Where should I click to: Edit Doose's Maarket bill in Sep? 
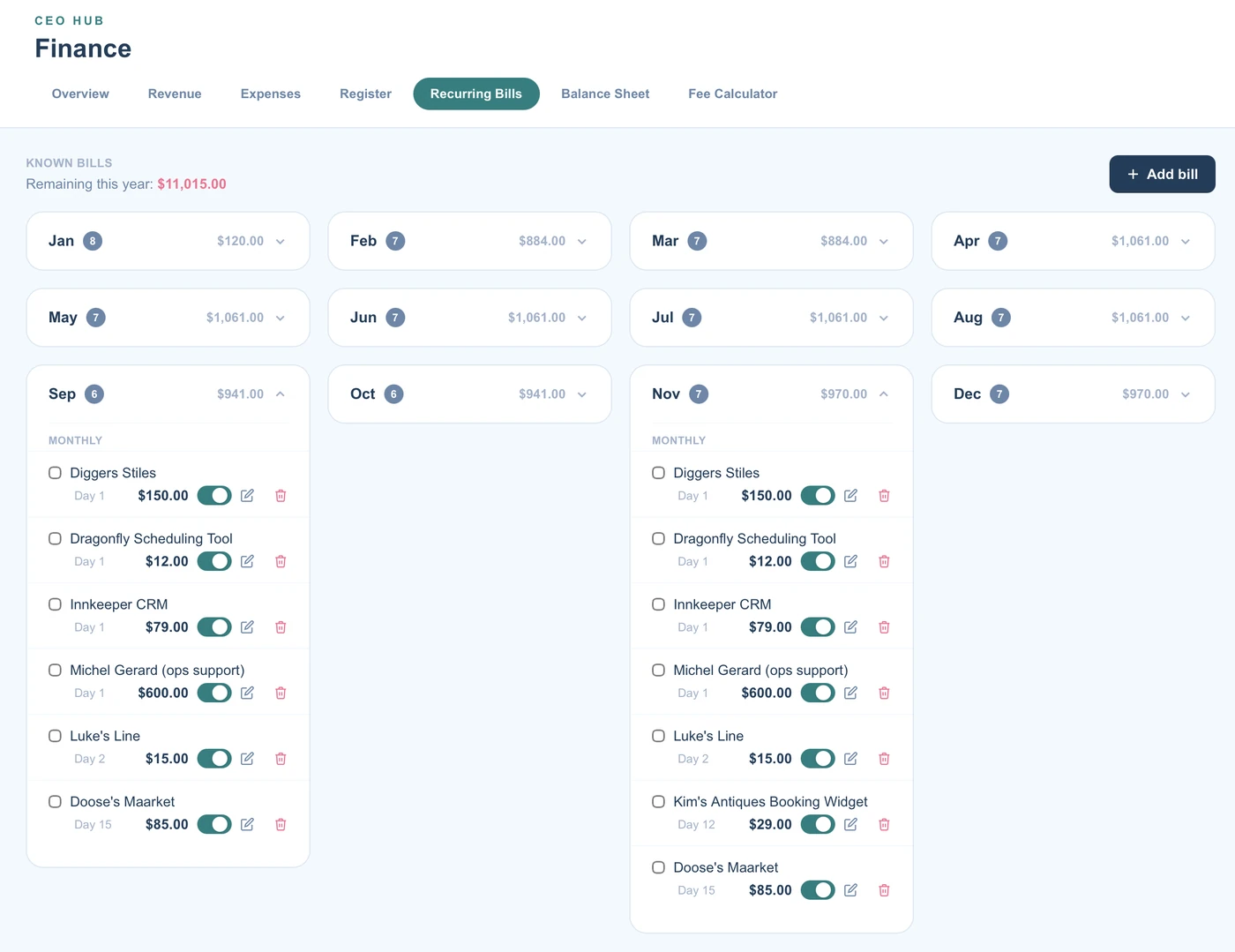[x=247, y=824]
